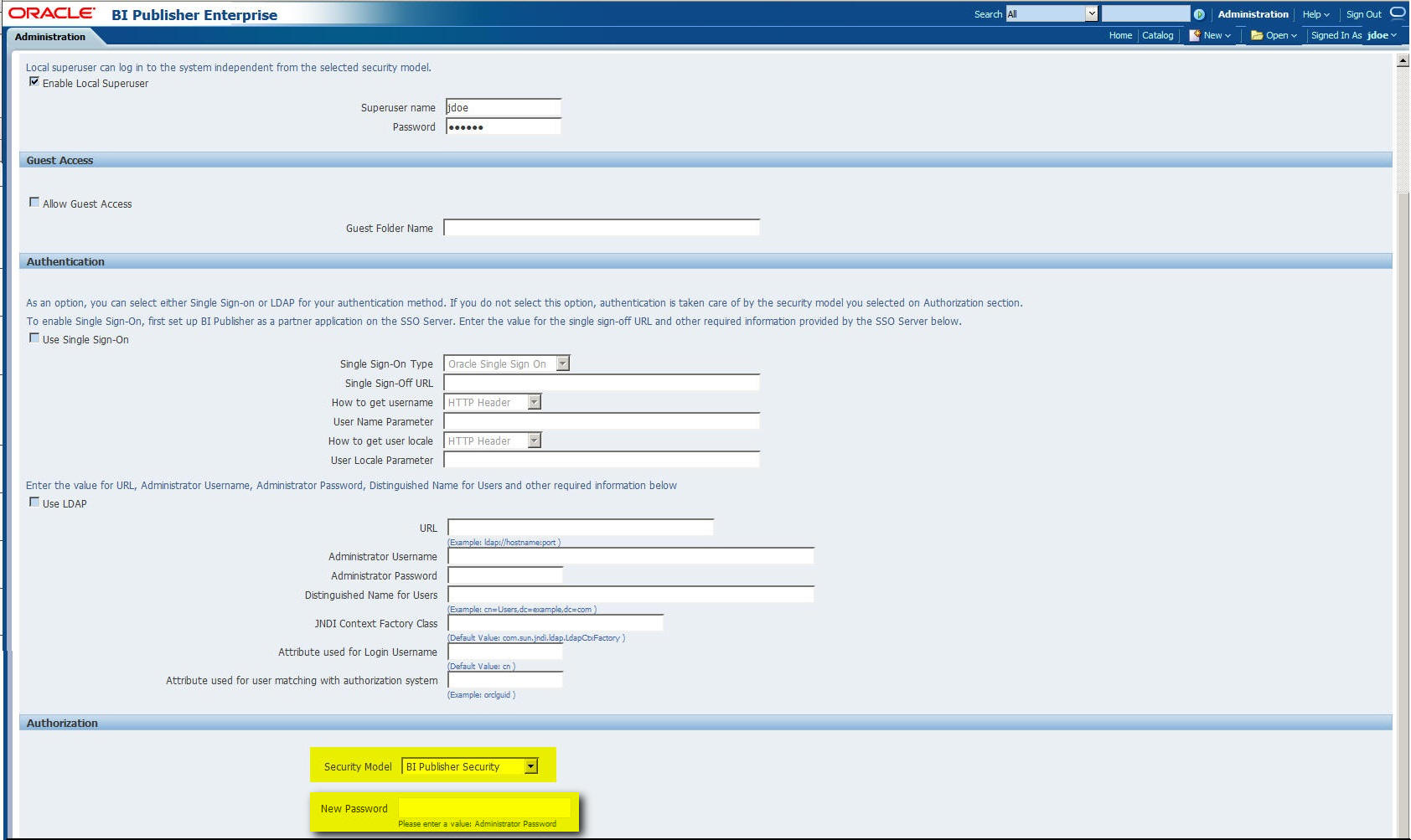Open the Search scope dropdown showing All

click(1052, 14)
